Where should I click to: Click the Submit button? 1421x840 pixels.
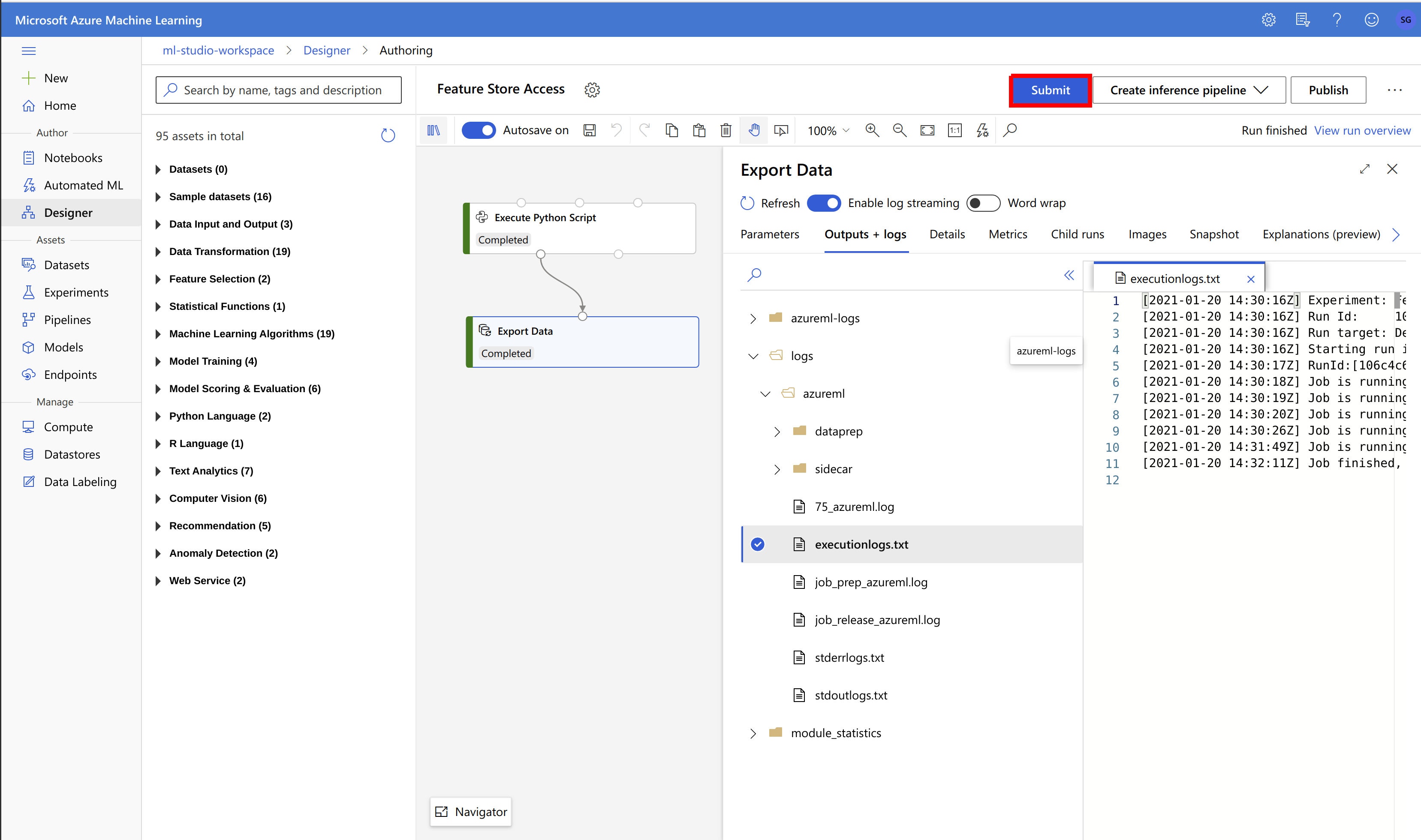click(1050, 90)
